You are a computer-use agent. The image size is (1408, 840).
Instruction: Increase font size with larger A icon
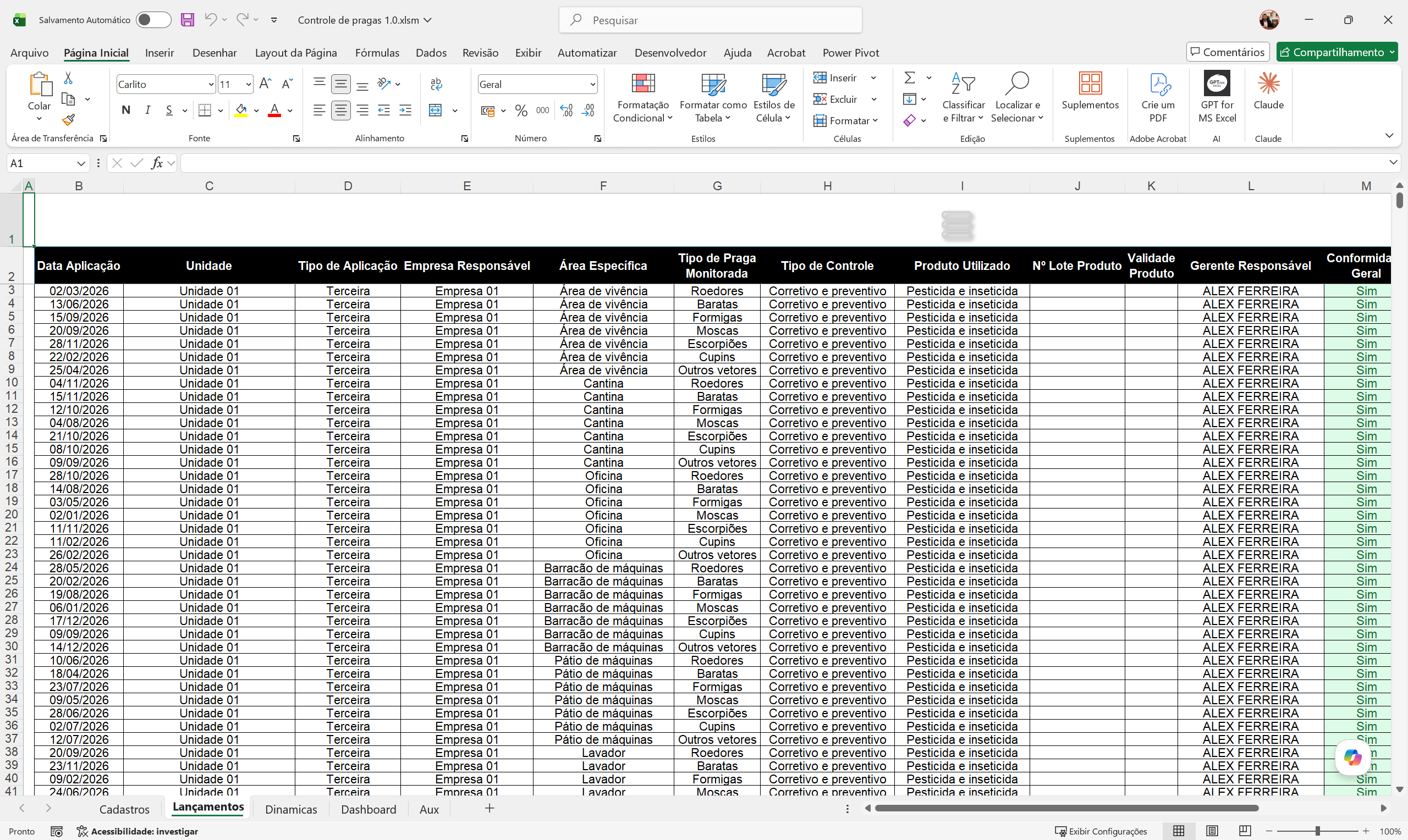coord(265,84)
